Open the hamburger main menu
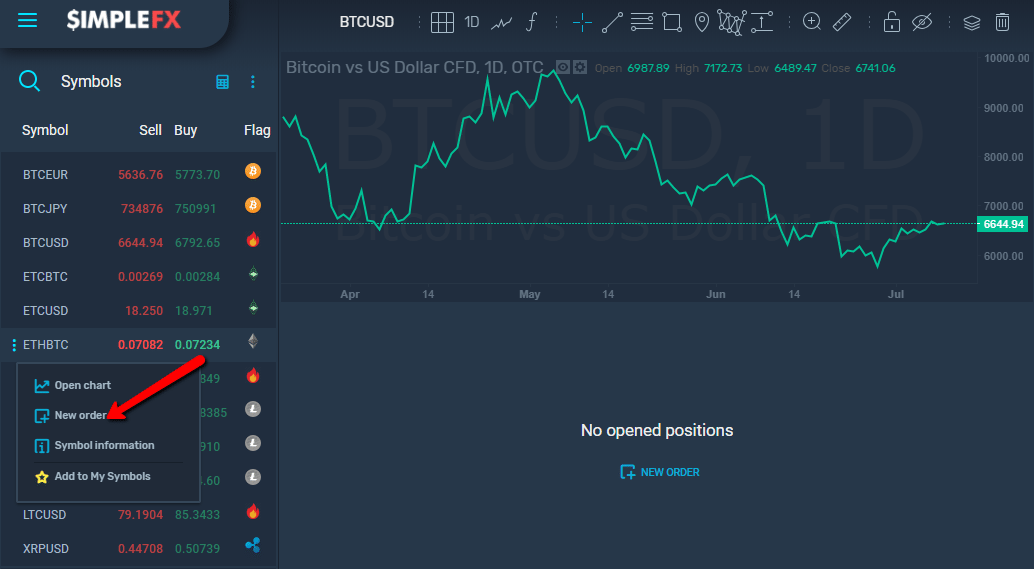The height and width of the screenshot is (569, 1034). coord(27,20)
